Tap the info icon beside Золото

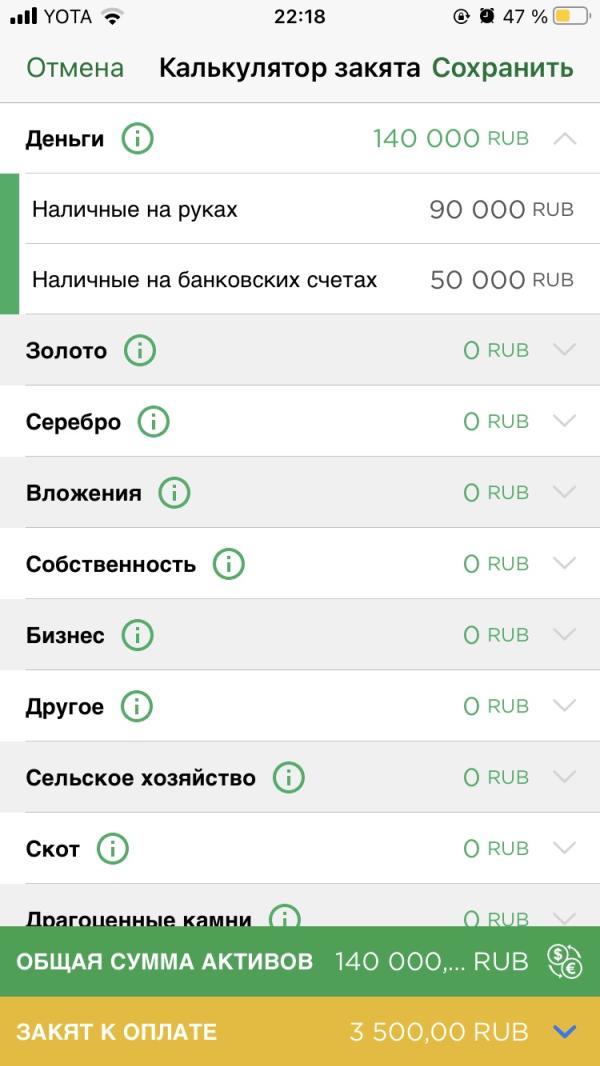click(x=140, y=351)
